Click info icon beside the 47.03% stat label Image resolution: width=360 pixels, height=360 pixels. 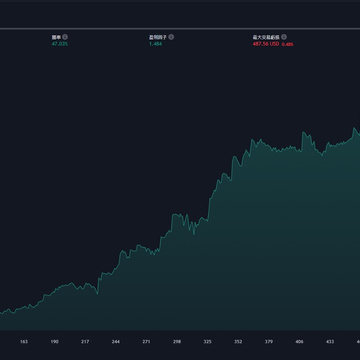click(65, 37)
